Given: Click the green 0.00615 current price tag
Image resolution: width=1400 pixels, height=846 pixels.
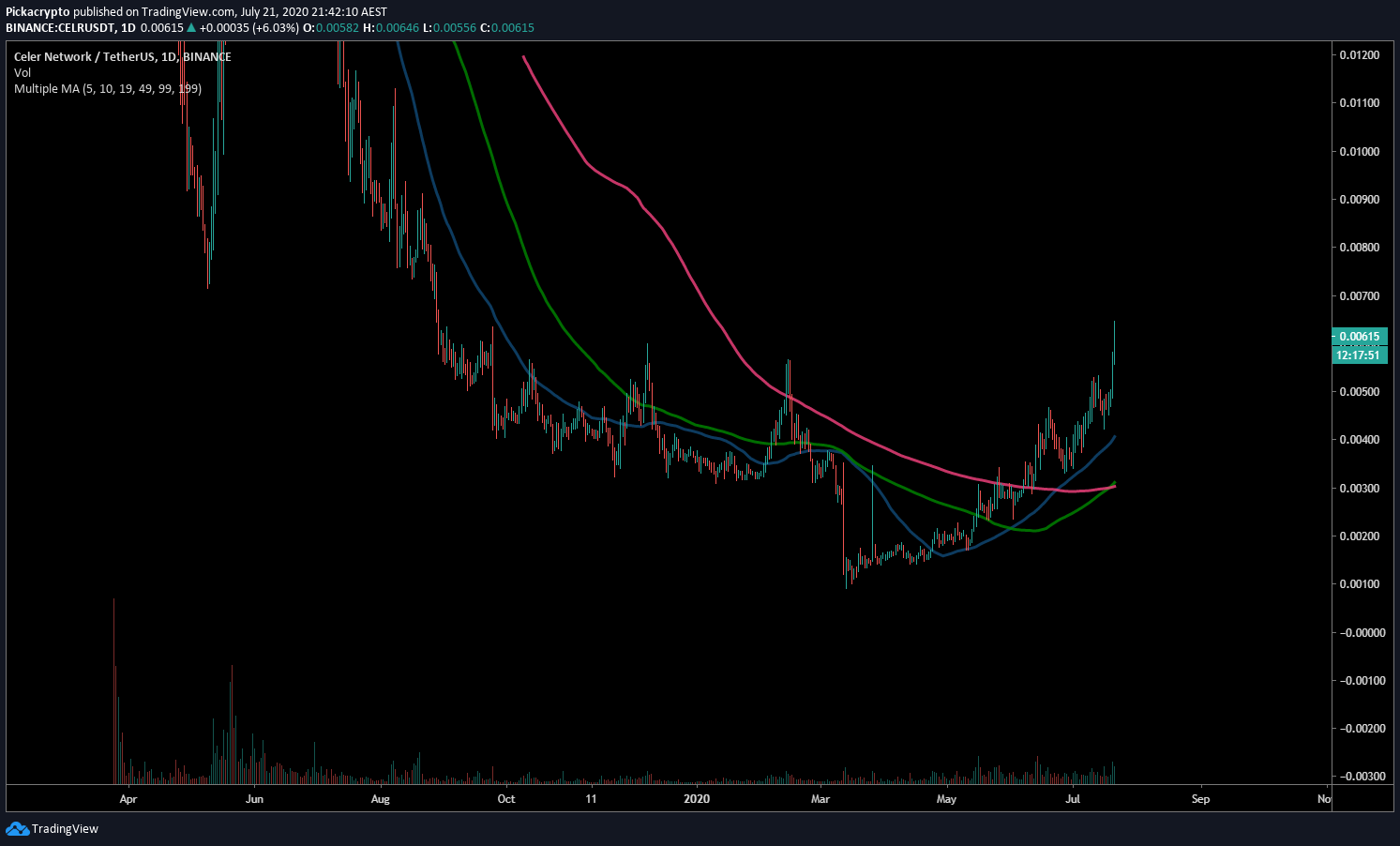Looking at the screenshot, I should [x=1359, y=336].
